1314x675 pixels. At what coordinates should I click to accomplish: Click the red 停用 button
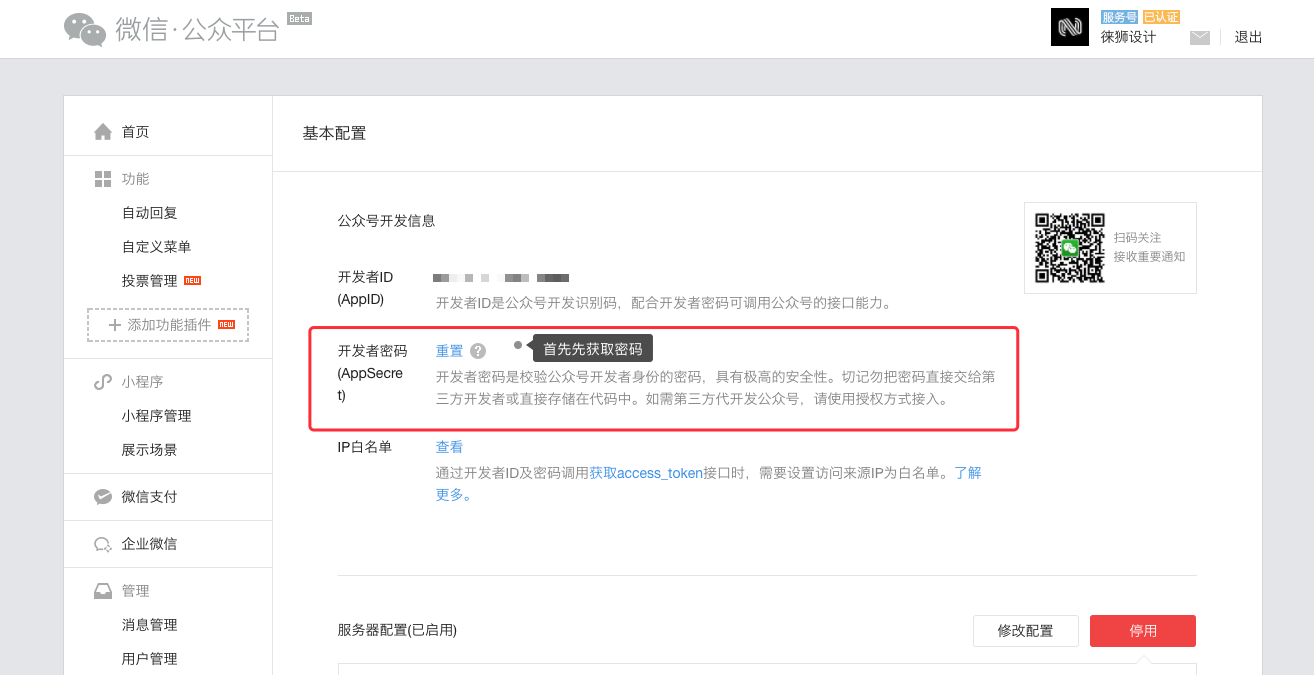pos(1143,631)
